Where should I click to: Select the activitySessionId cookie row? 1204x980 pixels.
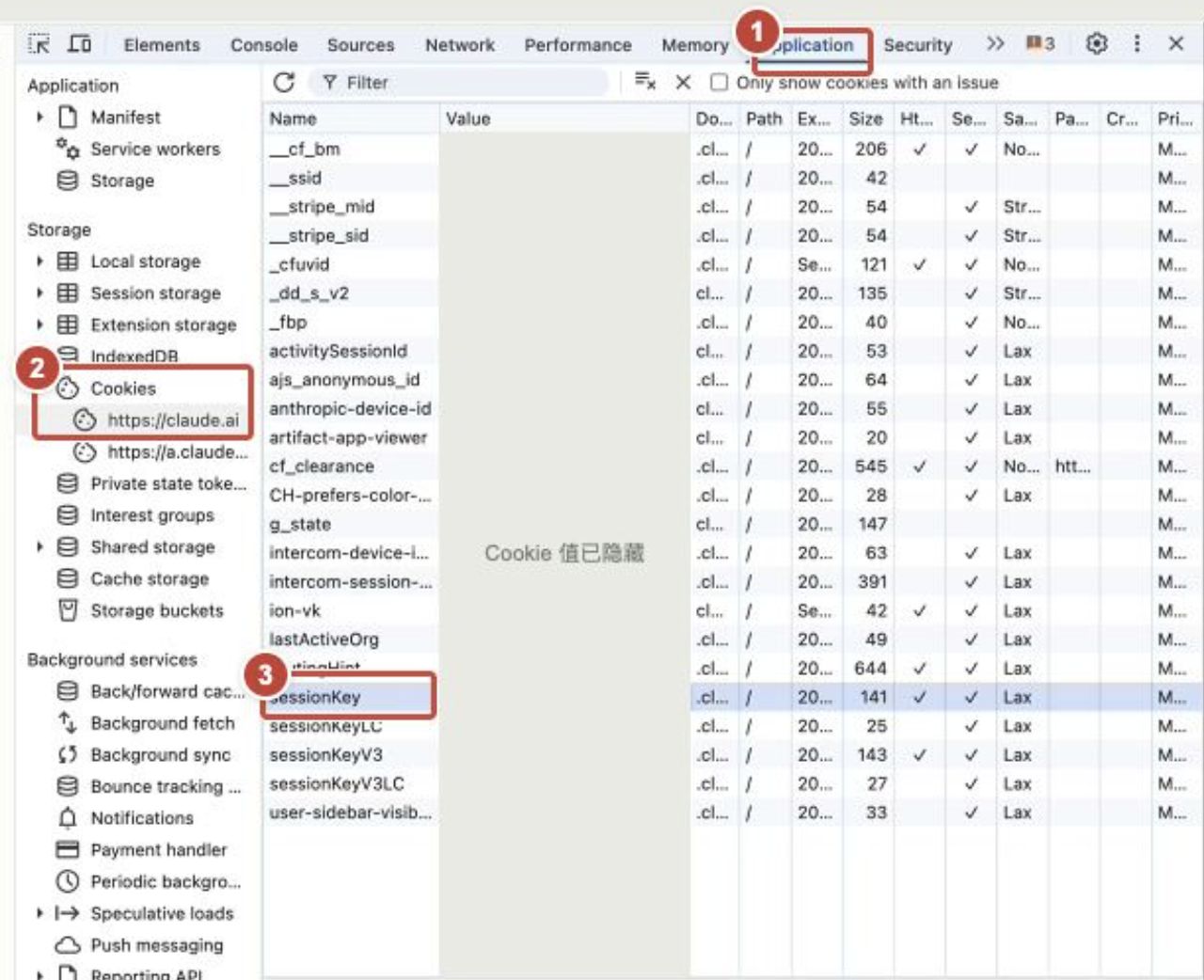point(731,351)
